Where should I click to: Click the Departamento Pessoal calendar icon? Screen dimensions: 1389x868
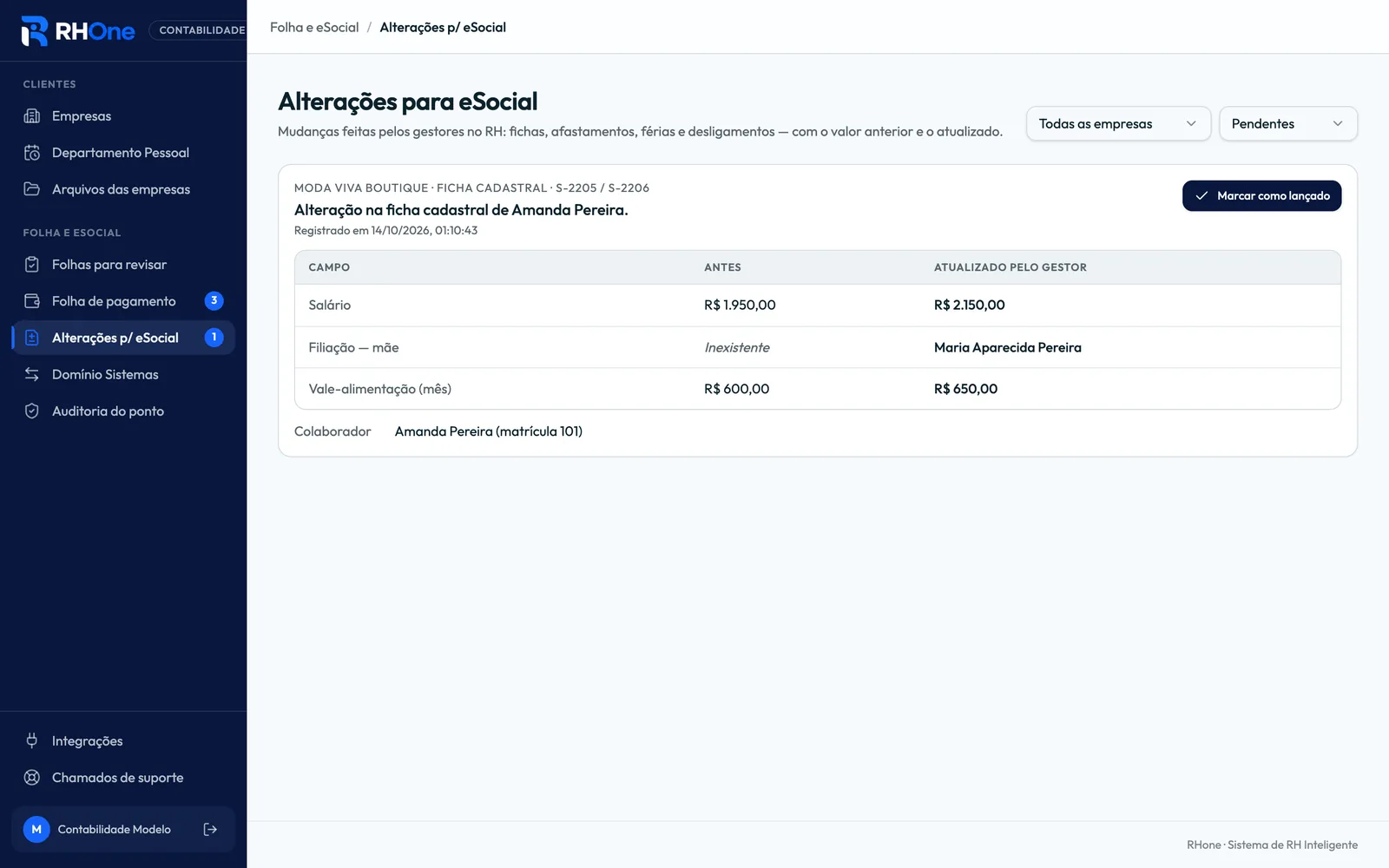pyautogui.click(x=32, y=153)
